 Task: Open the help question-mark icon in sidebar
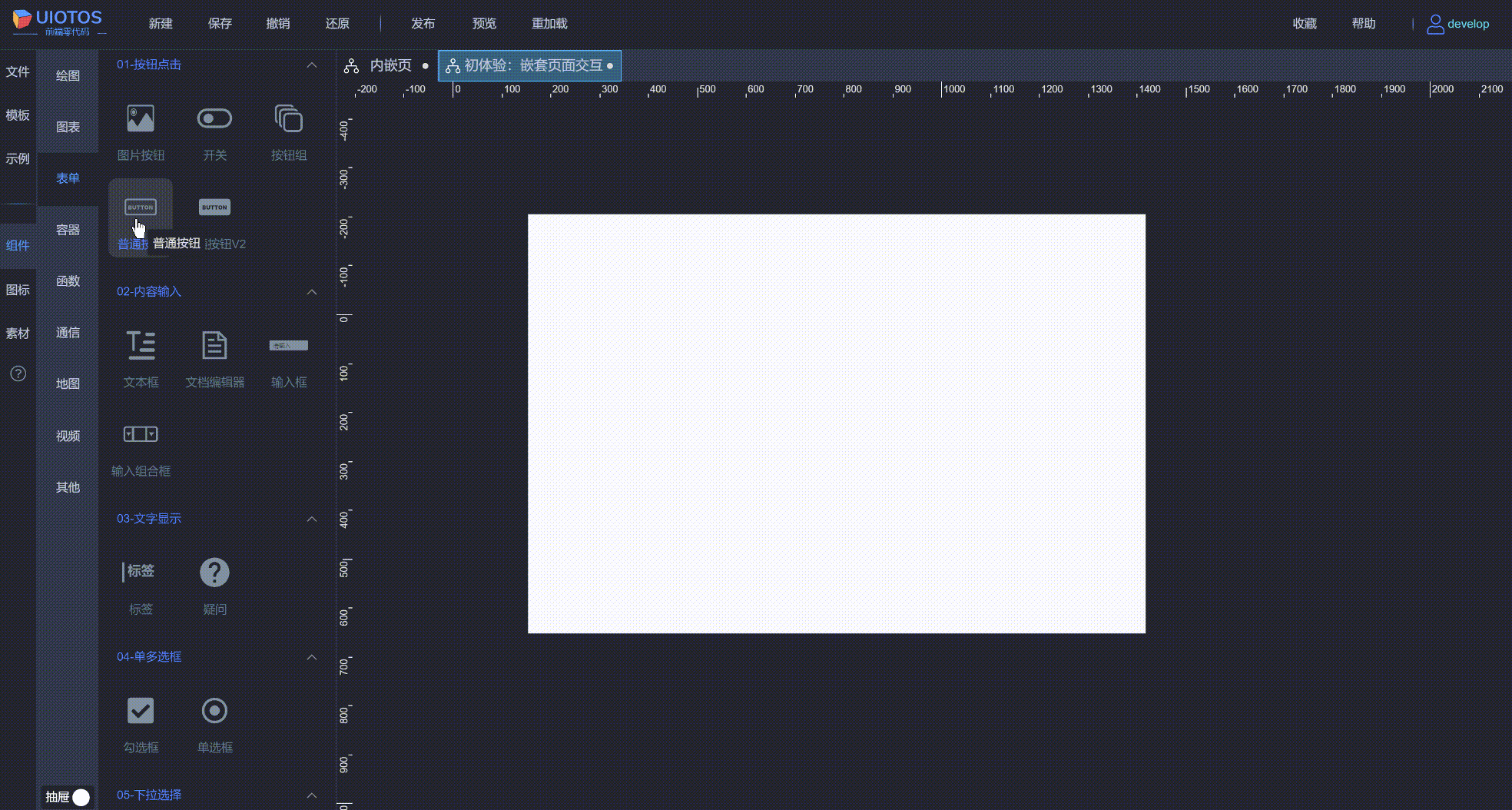point(17,373)
